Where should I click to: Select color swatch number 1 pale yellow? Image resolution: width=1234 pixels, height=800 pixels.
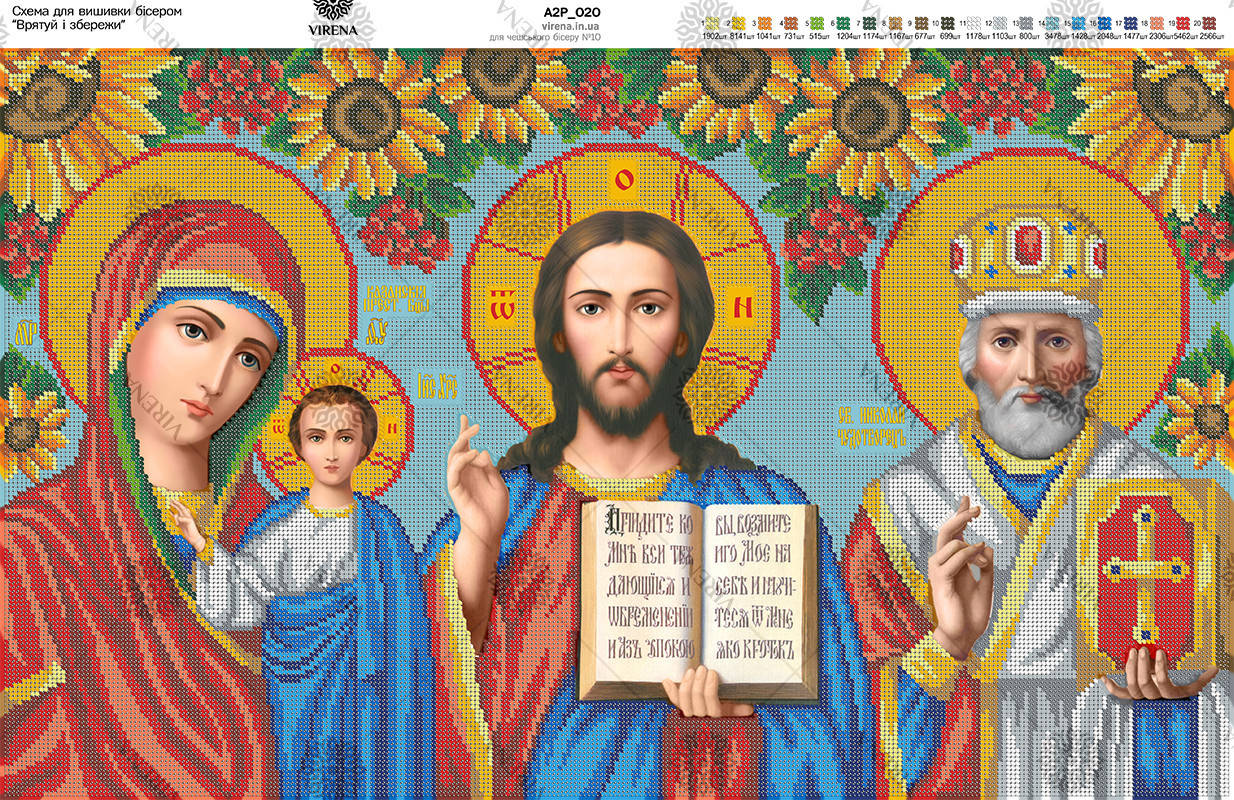point(714,23)
